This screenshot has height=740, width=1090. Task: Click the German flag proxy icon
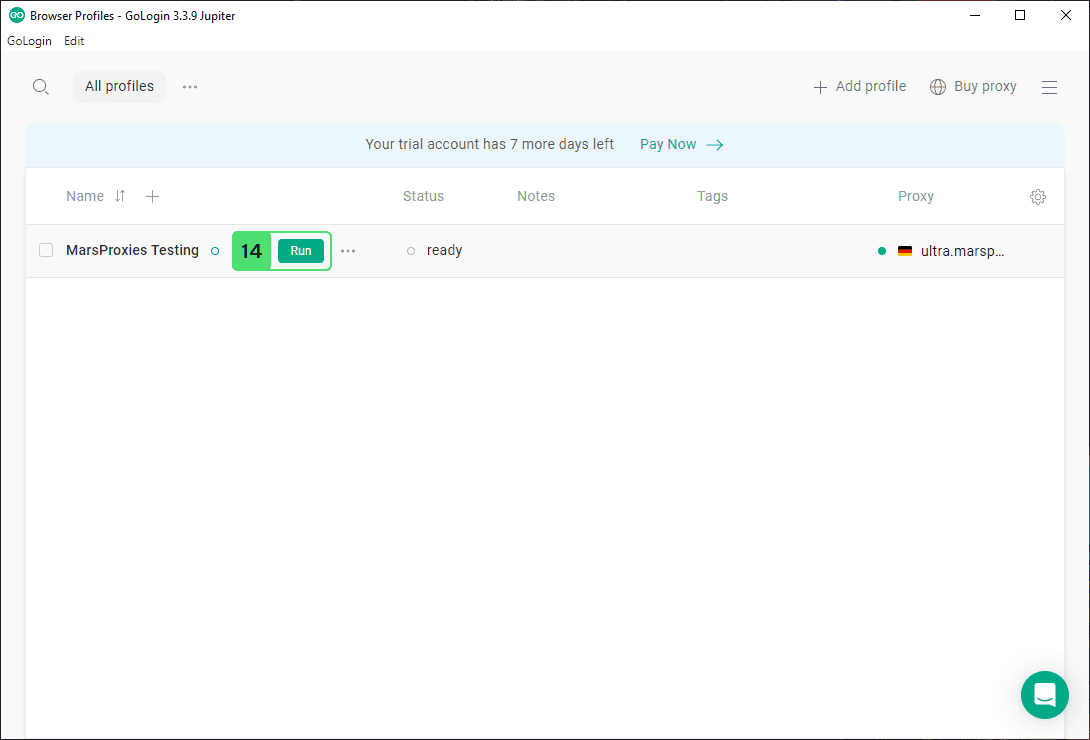[905, 251]
